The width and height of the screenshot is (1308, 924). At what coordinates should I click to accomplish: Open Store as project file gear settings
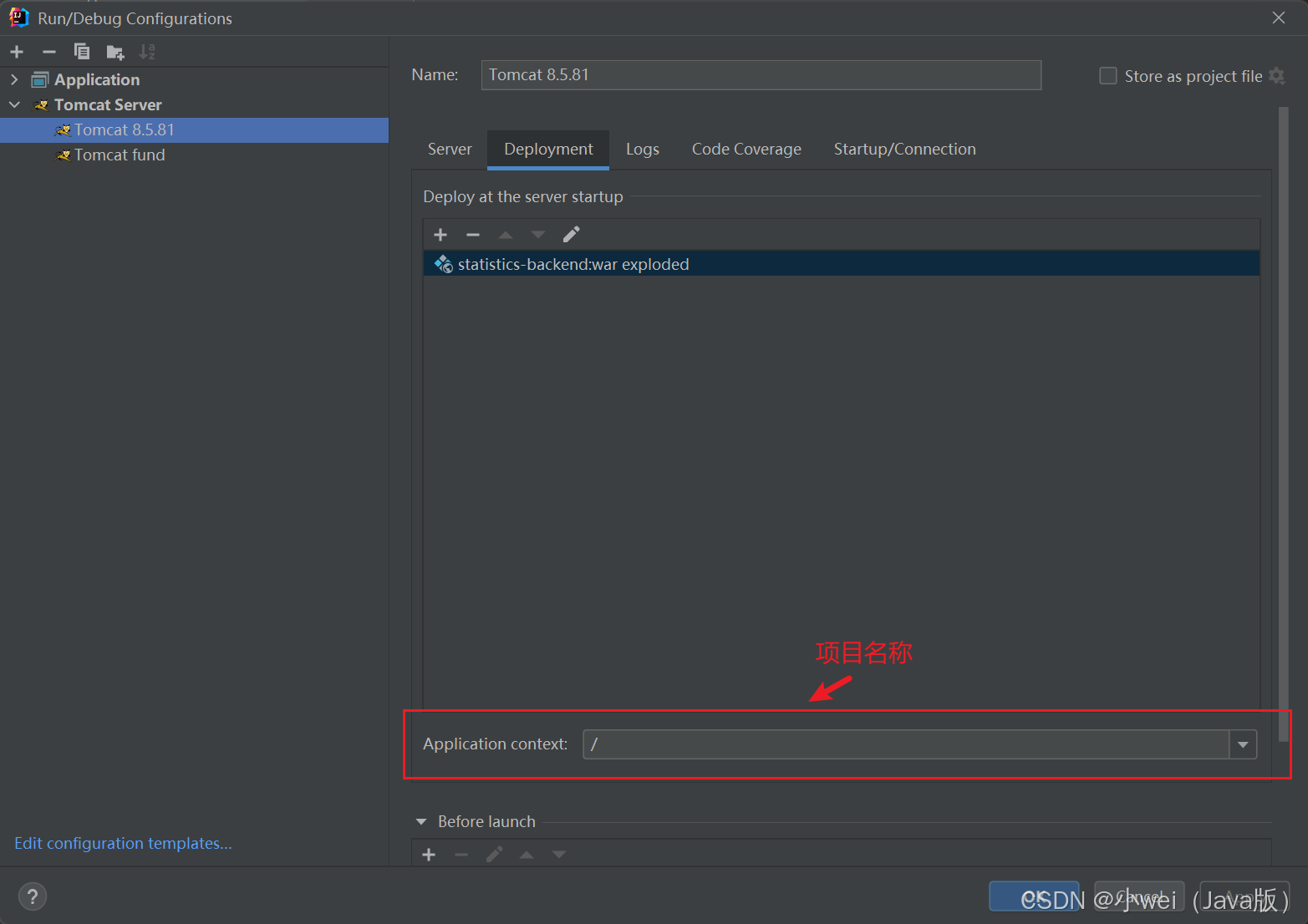coord(1277,76)
